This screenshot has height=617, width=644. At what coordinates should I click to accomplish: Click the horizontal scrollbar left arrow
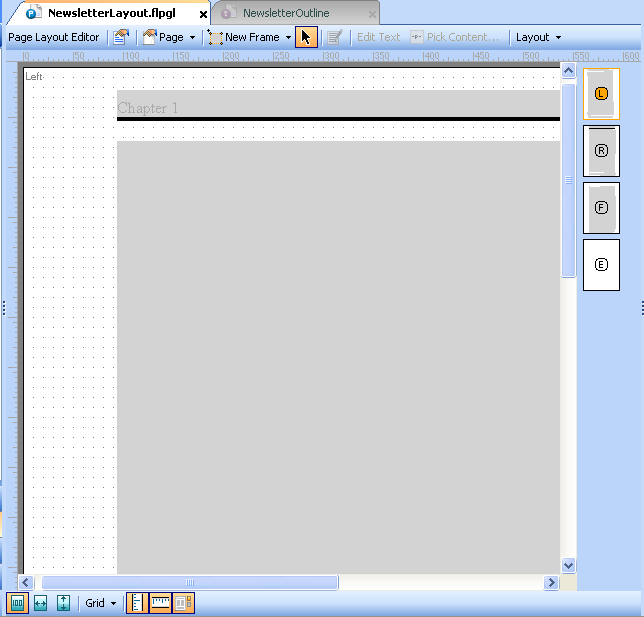(x=25, y=582)
